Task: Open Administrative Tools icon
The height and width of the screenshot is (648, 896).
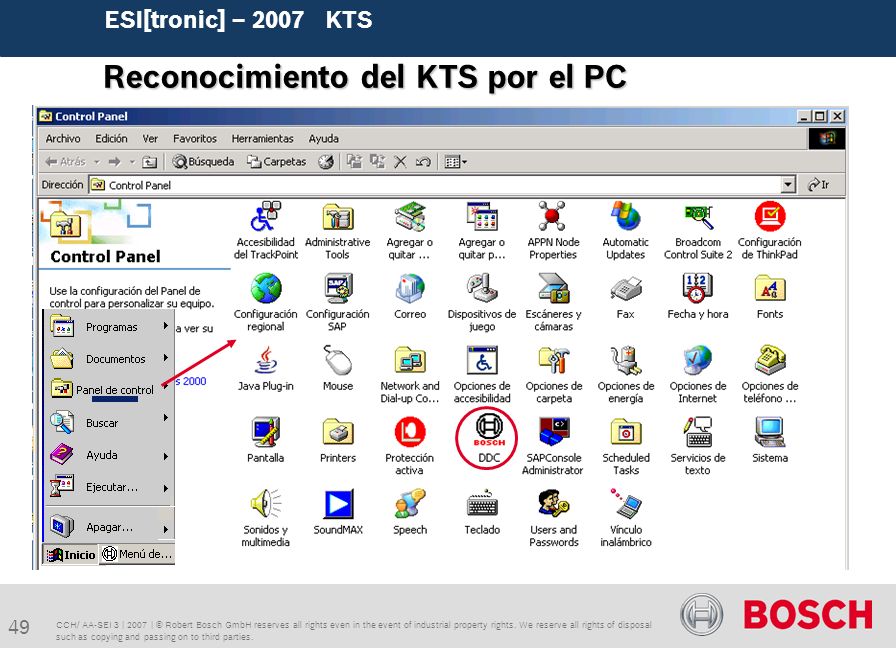Action: (x=338, y=217)
